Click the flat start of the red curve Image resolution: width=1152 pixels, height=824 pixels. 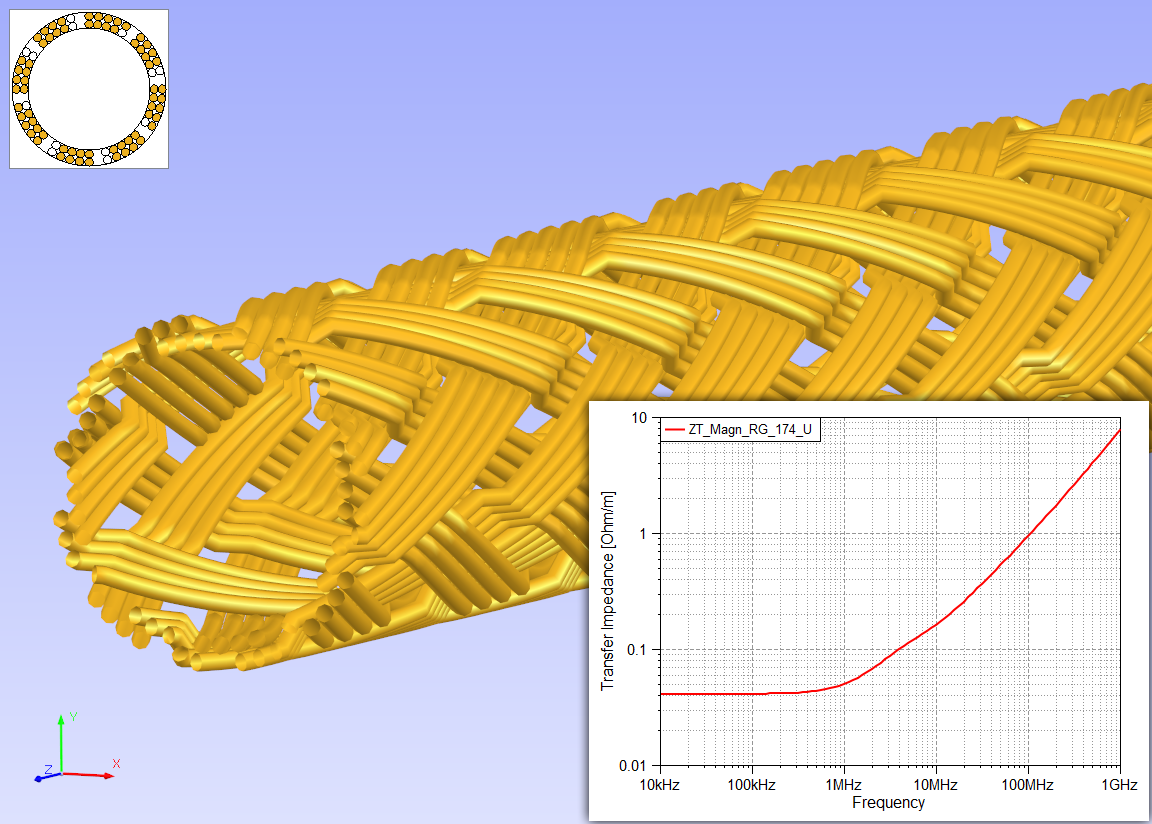coord(700,694)
